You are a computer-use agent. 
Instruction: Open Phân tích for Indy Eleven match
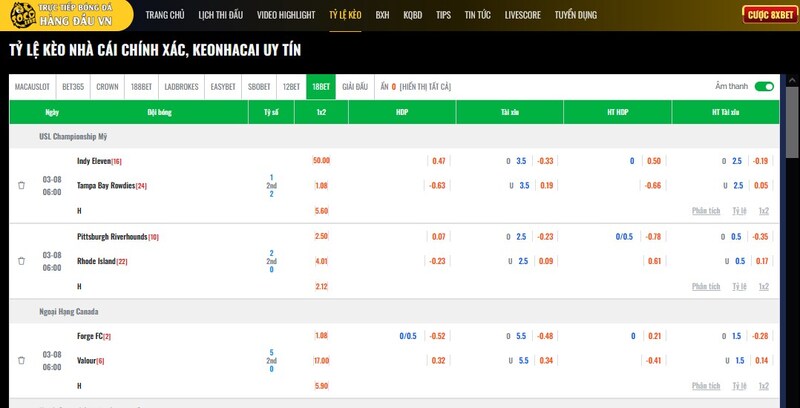706,211
